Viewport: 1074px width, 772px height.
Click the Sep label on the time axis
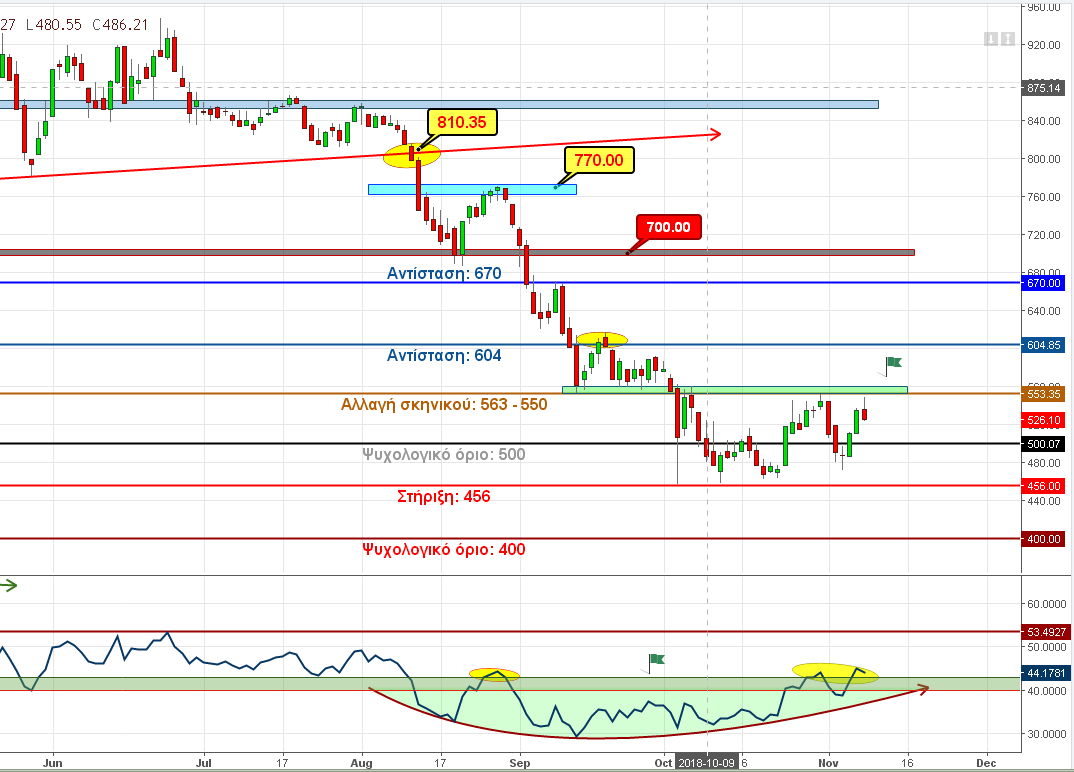point(520,763)
